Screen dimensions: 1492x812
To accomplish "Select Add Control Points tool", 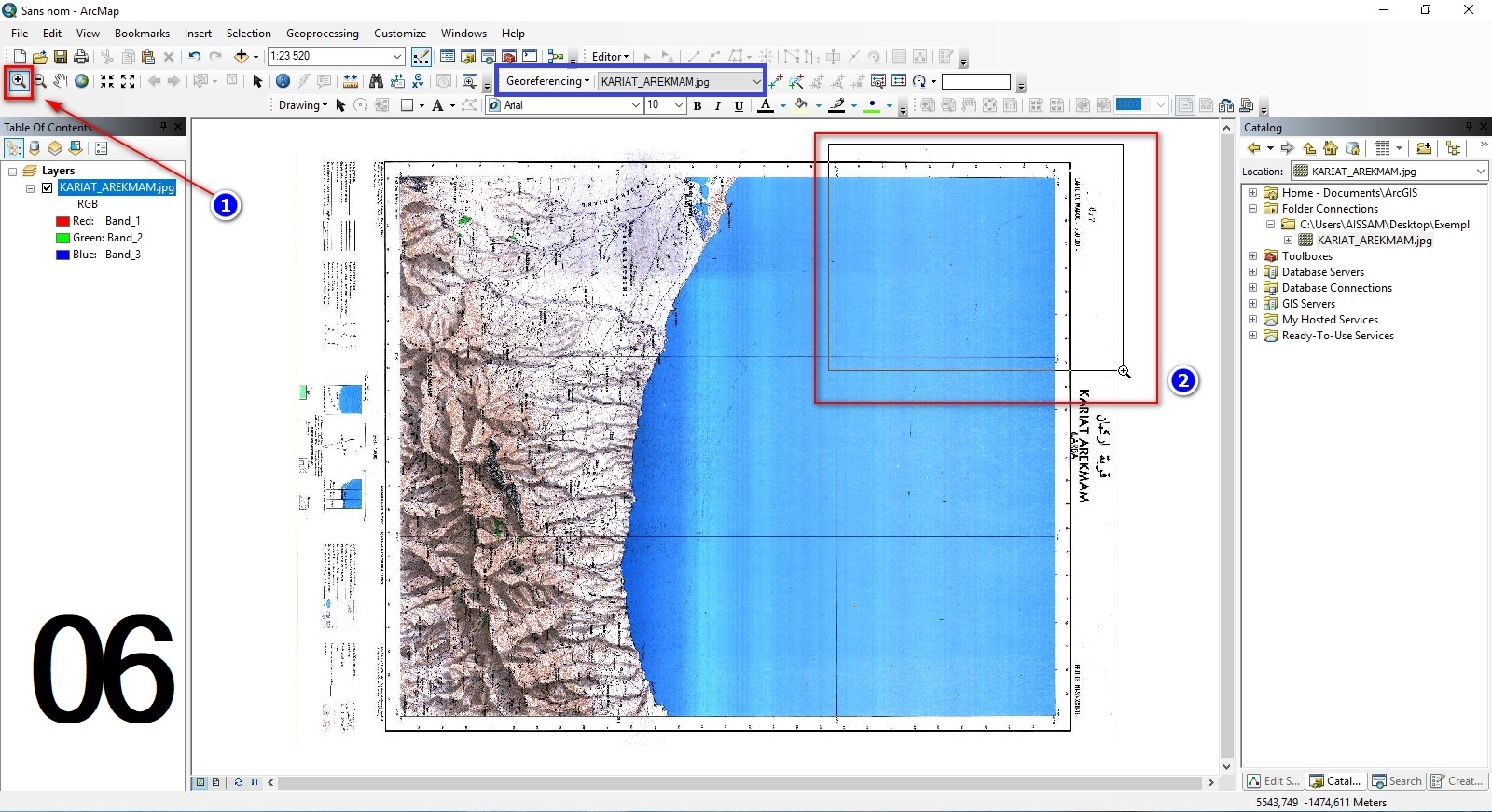I will point(776,81).
